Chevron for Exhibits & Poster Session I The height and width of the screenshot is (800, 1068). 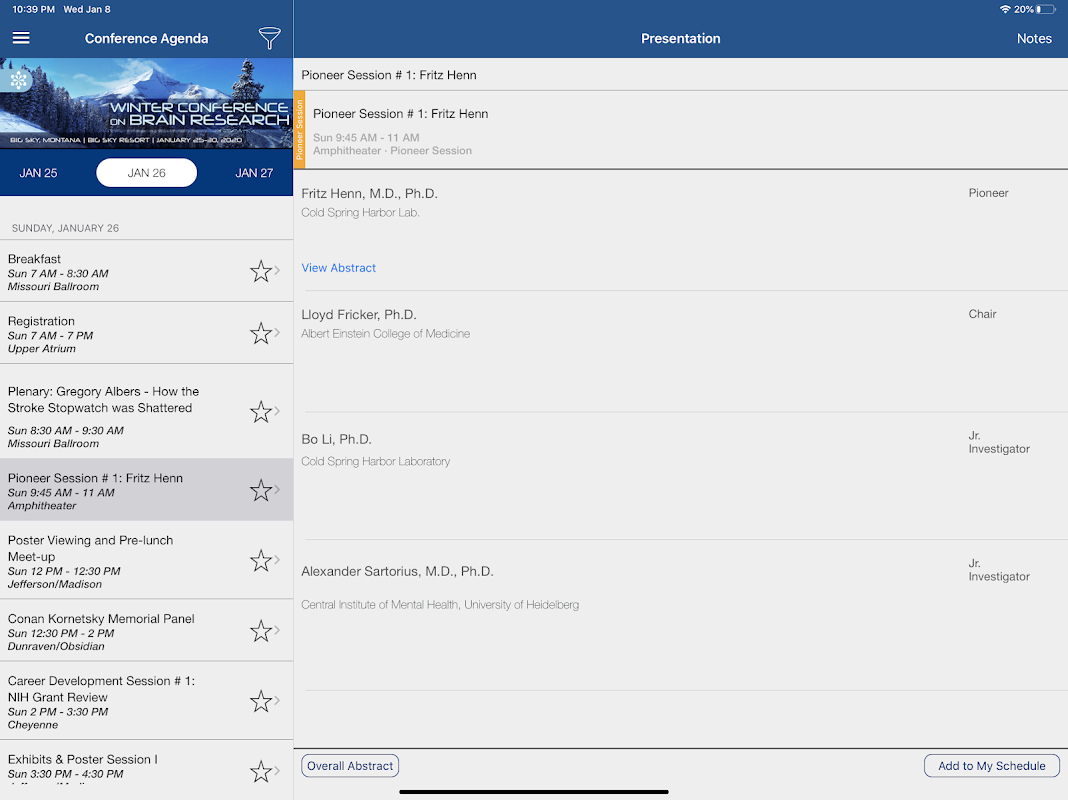277,770
